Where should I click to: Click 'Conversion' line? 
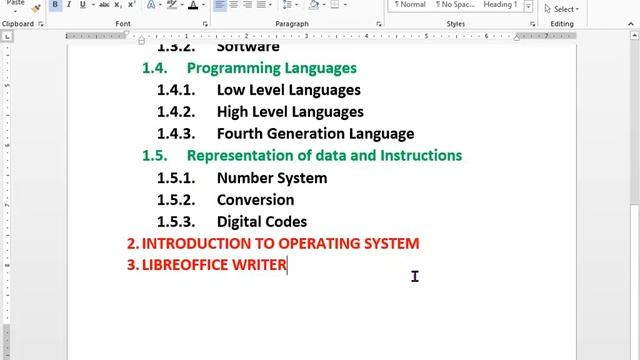pyautogui.click(x=256, y=200)
